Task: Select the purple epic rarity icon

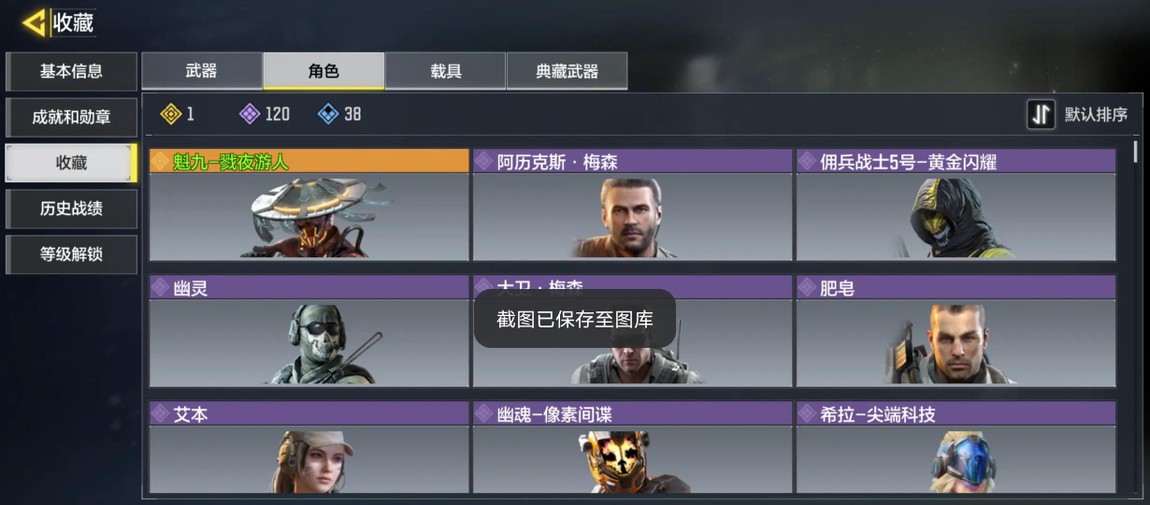Action: click(x=250, y=114)
